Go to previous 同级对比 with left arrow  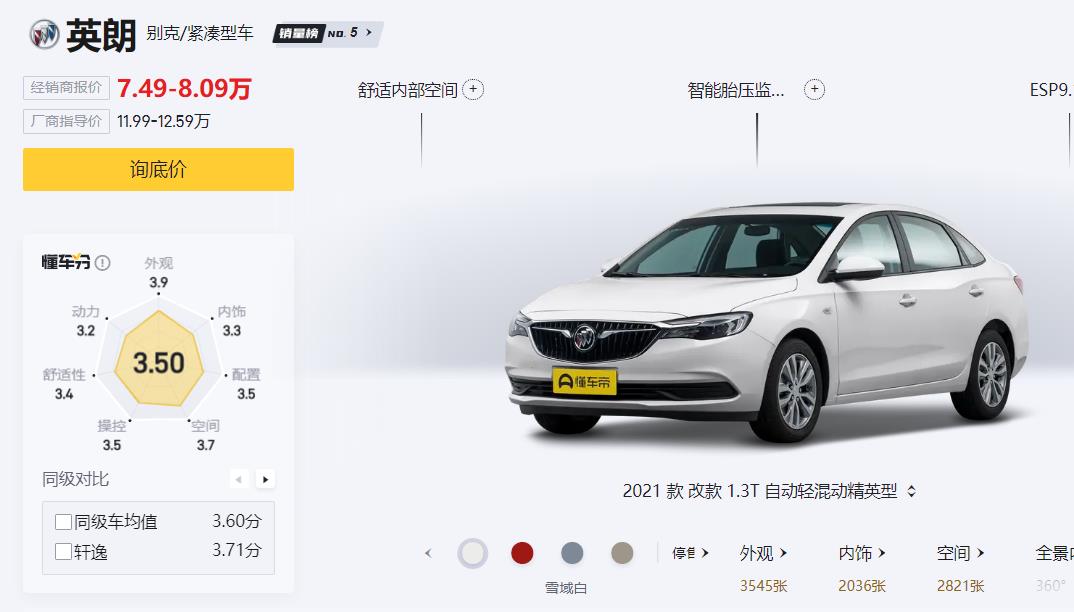pyautogui.click(x=238, y=479)
